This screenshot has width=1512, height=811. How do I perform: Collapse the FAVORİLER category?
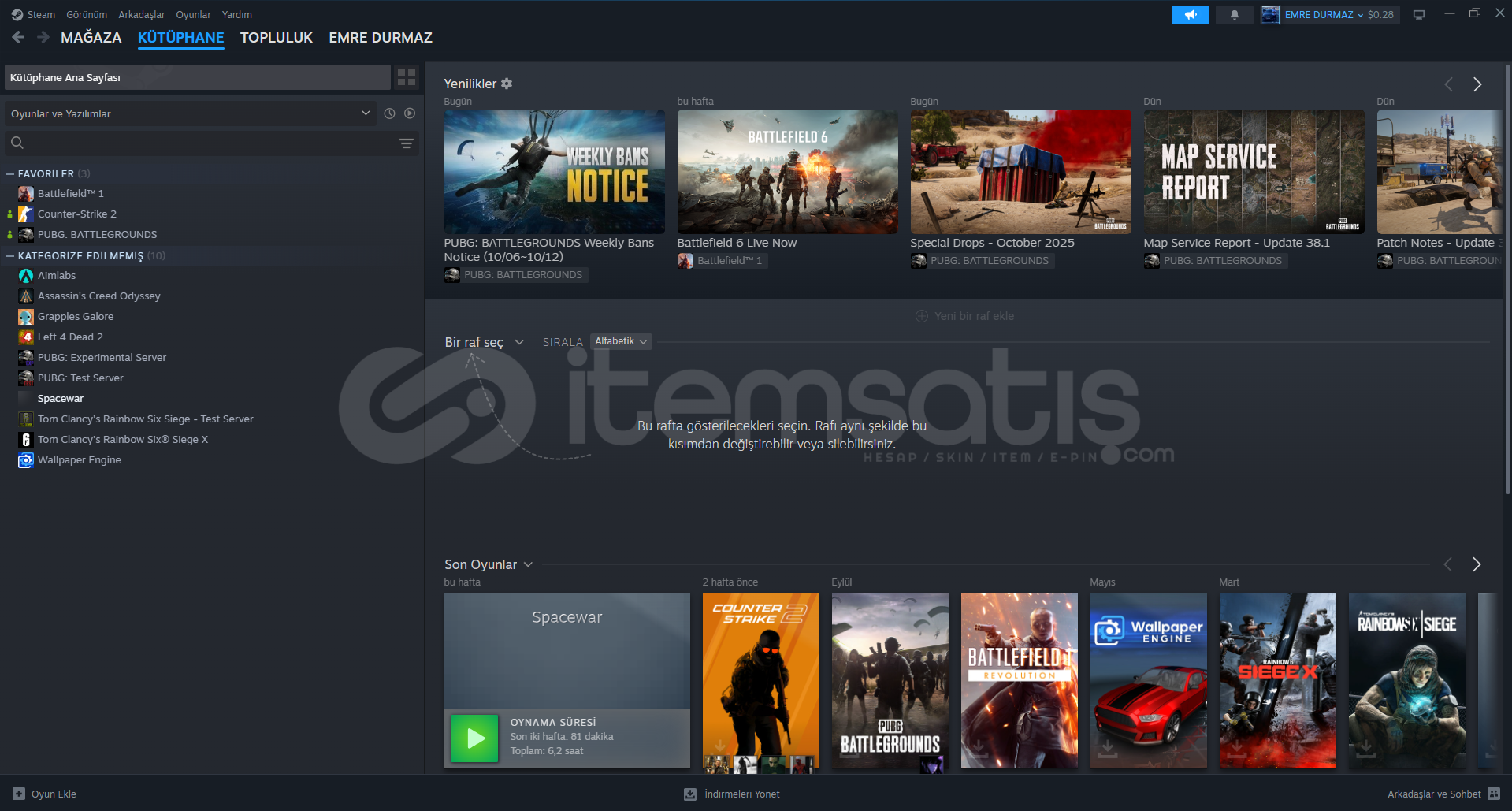[10, 173]
